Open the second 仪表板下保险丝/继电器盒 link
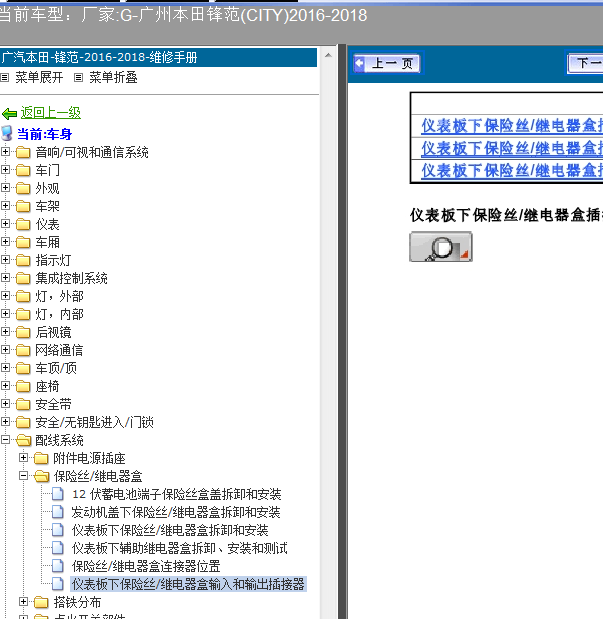603x619 pixels. [x=512, y=148]
